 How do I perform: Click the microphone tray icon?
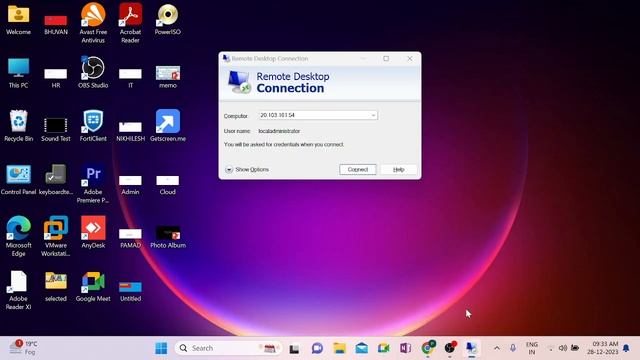[513, 348]
